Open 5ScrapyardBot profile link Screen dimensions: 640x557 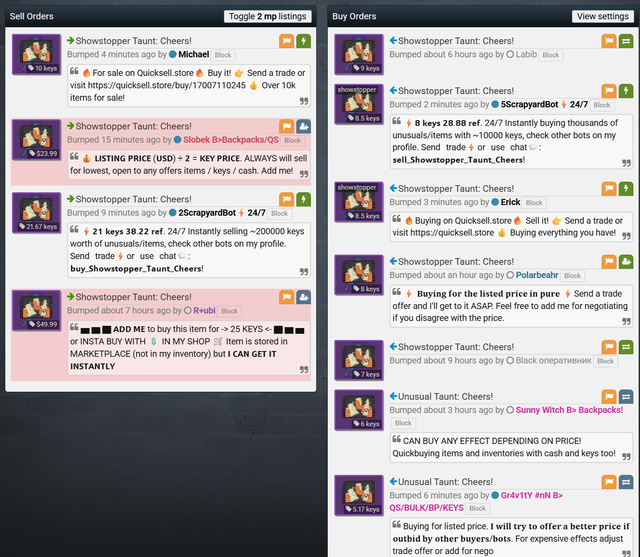[x=544, y=104]
